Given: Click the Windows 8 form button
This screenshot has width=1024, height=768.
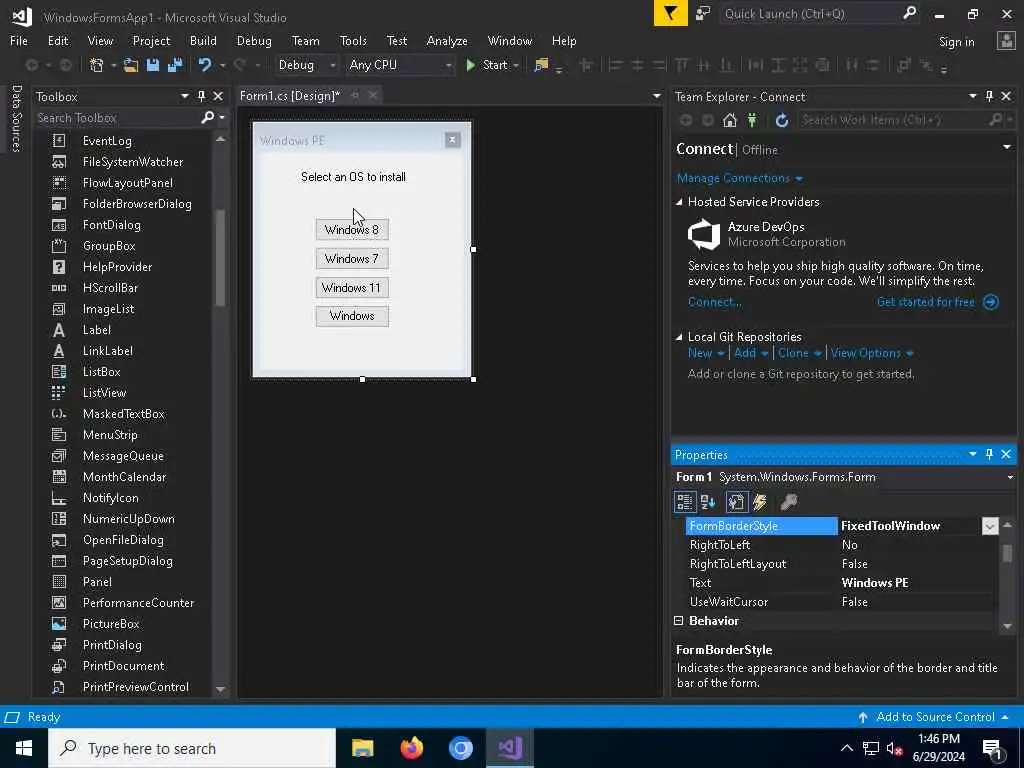Looking at the screenshot, I should pos(352,229).
